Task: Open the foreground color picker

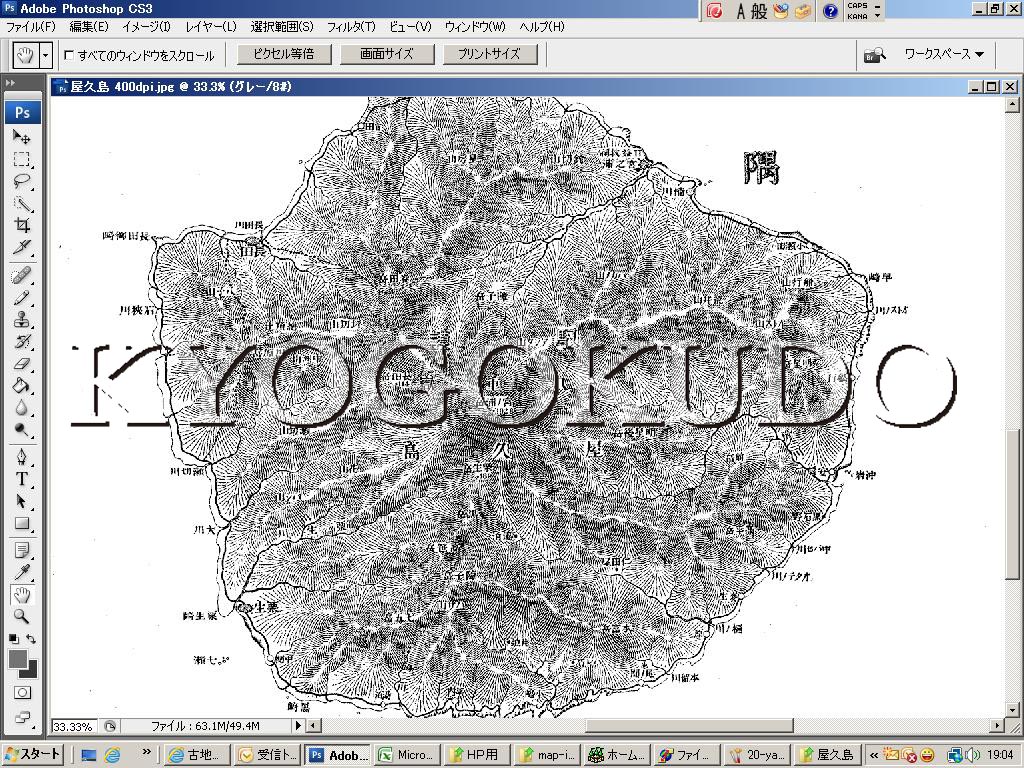Action: pos(18,659)
